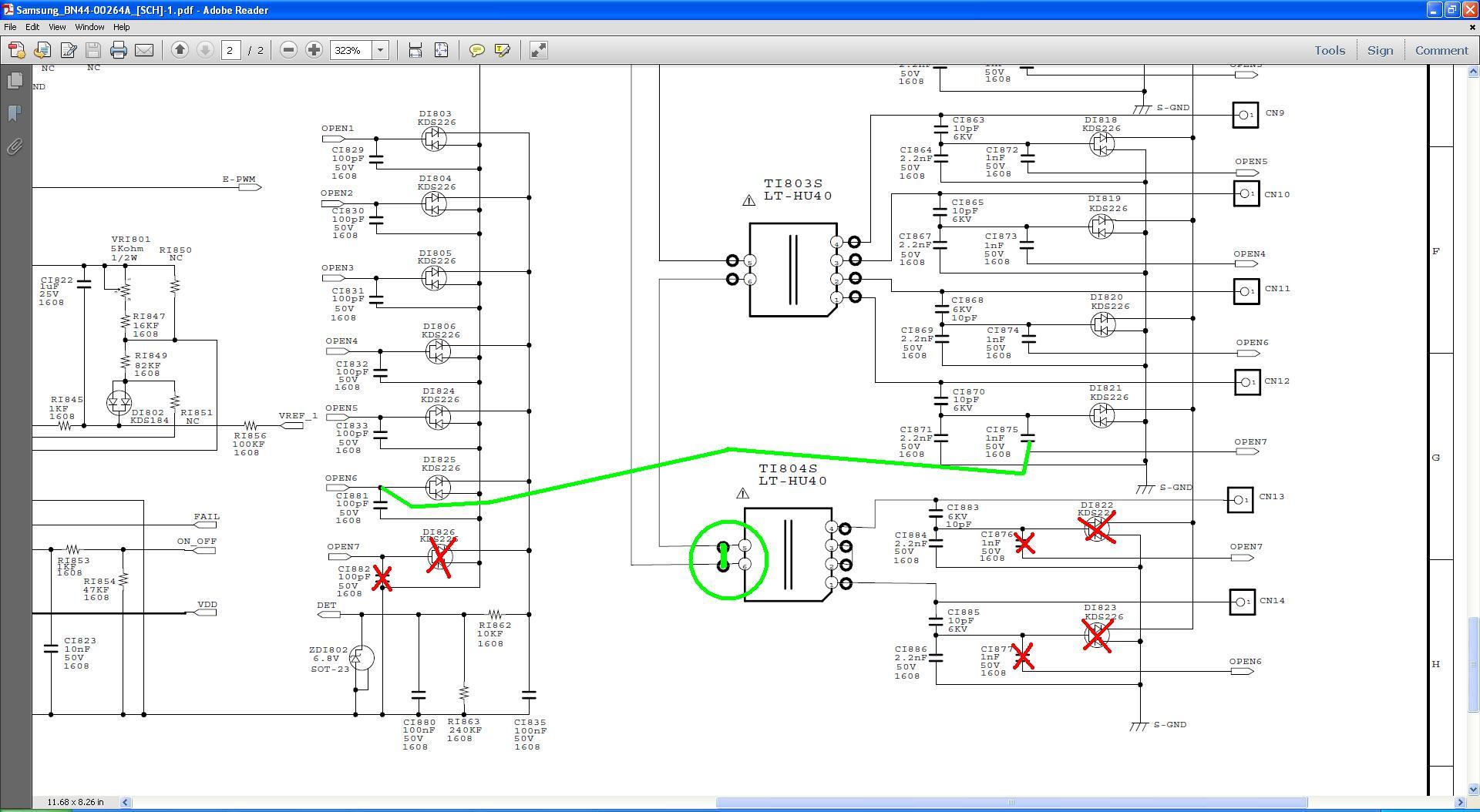This screenshot has width=1480, height=812.
Task: Open the page thumbnails panel in sidebar
Action: [x=15, y=81]
